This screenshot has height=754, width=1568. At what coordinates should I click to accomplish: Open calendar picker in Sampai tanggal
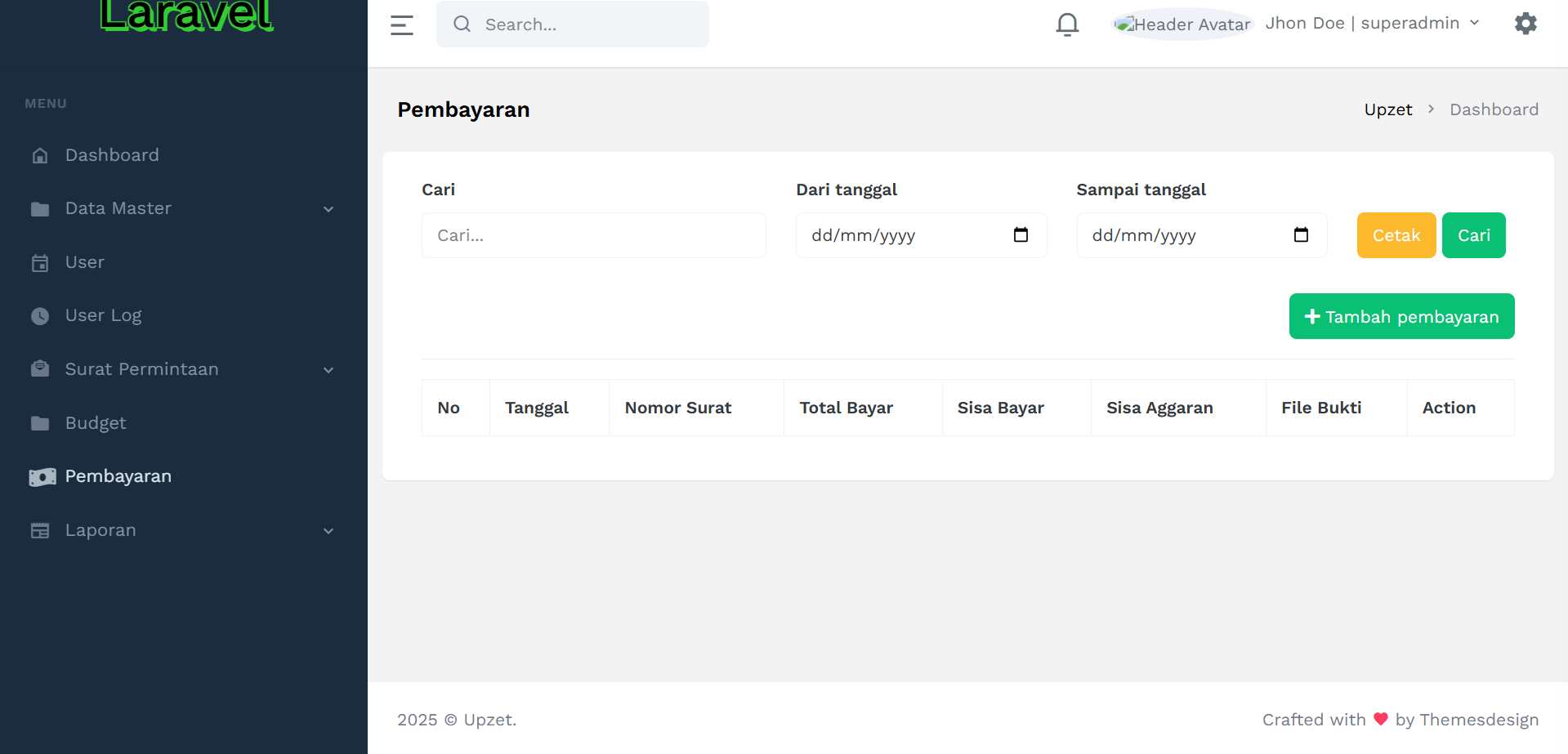pyautogui.click(x=1301, y=235)
